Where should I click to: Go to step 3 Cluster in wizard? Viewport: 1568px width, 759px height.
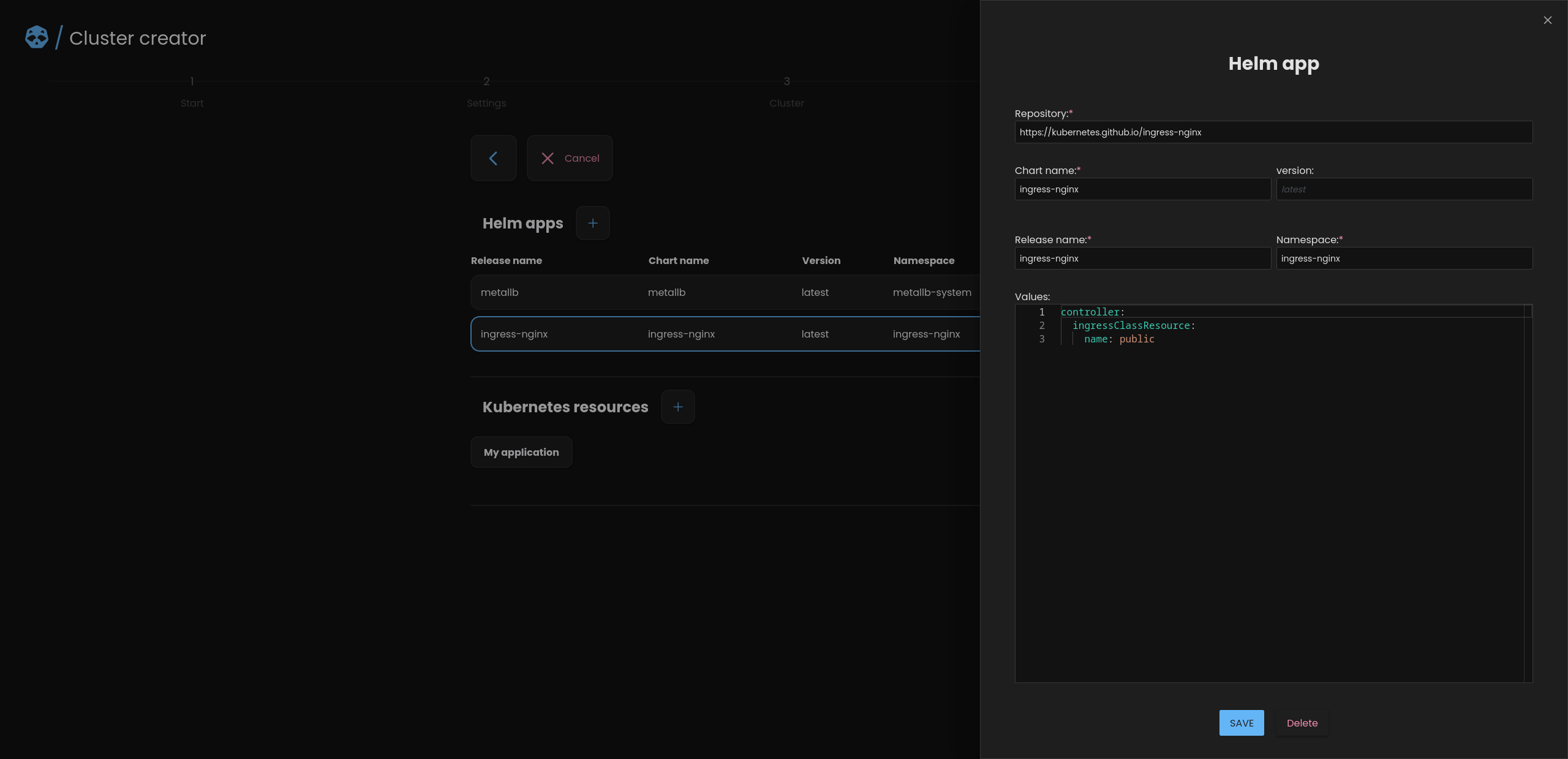tap(786, 92)
